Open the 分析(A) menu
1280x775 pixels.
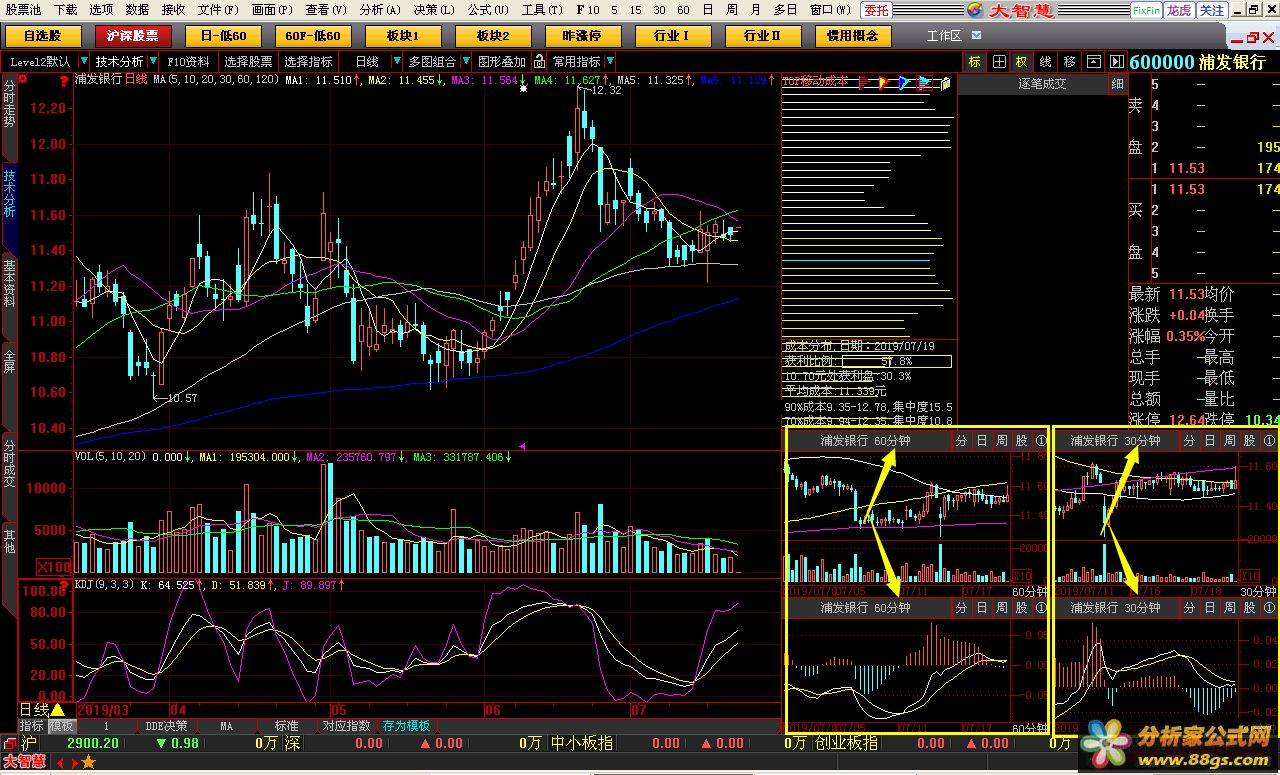click(x=380, y=10)
